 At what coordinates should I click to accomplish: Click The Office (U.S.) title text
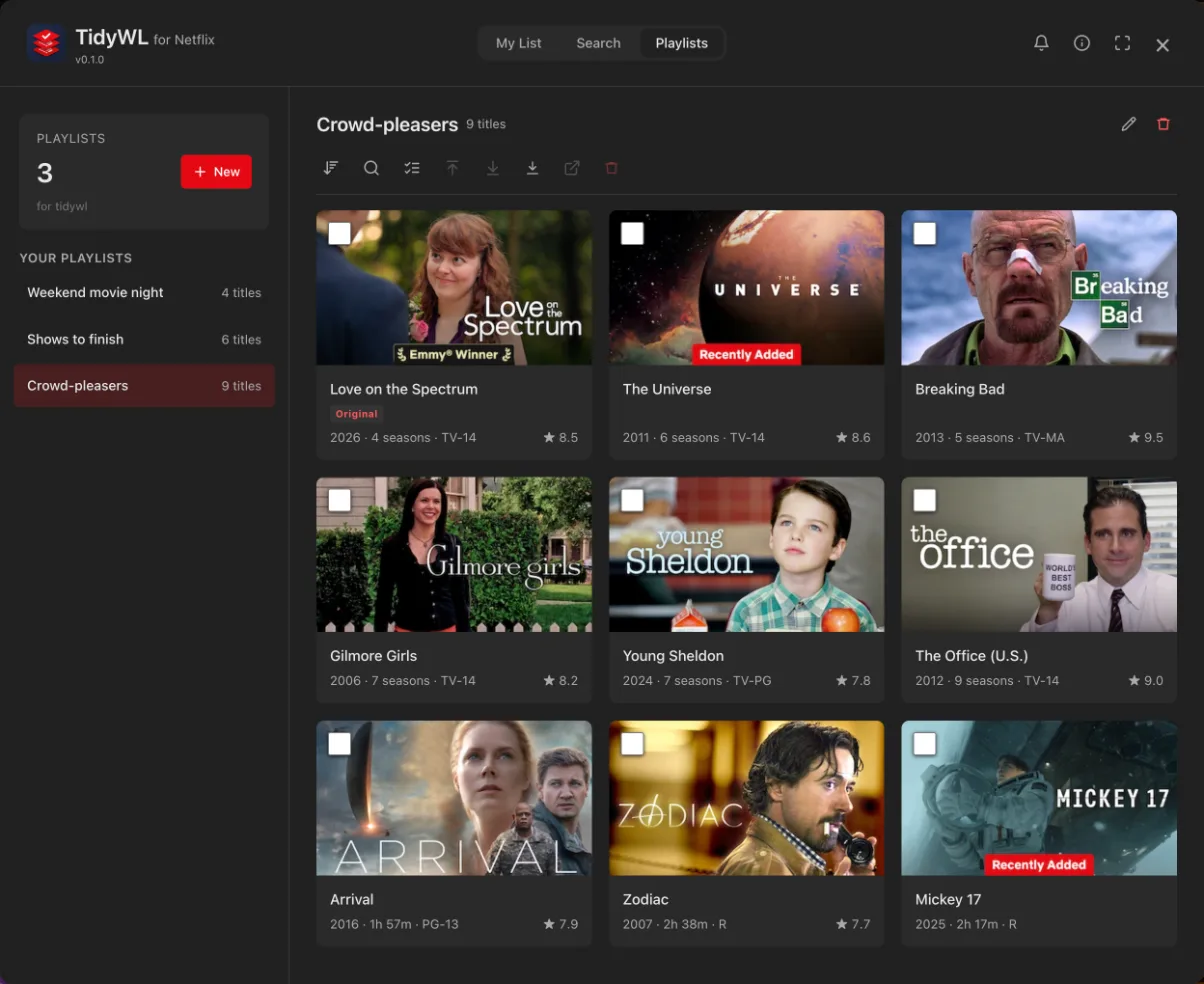coord(972,656)
